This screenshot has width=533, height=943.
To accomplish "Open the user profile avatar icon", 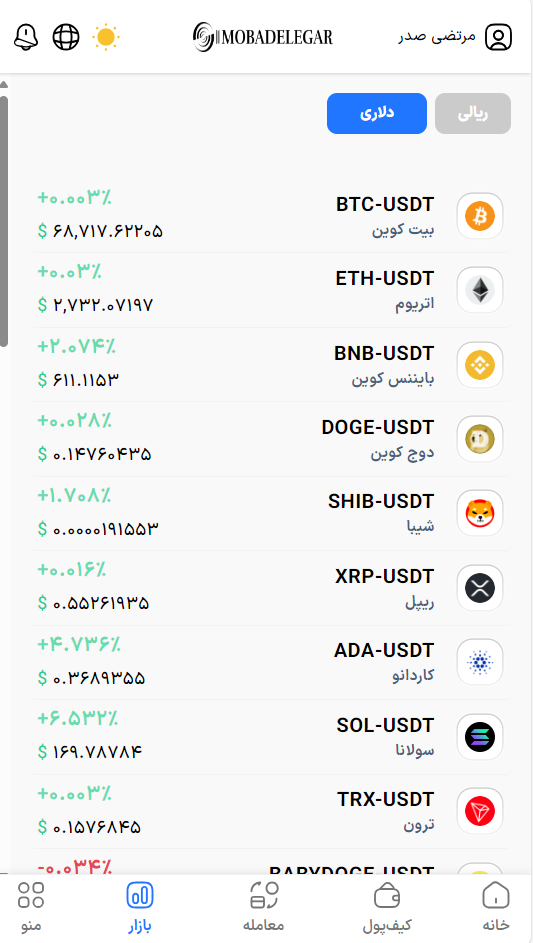I will pyautogui.click(x=498, y=37).
